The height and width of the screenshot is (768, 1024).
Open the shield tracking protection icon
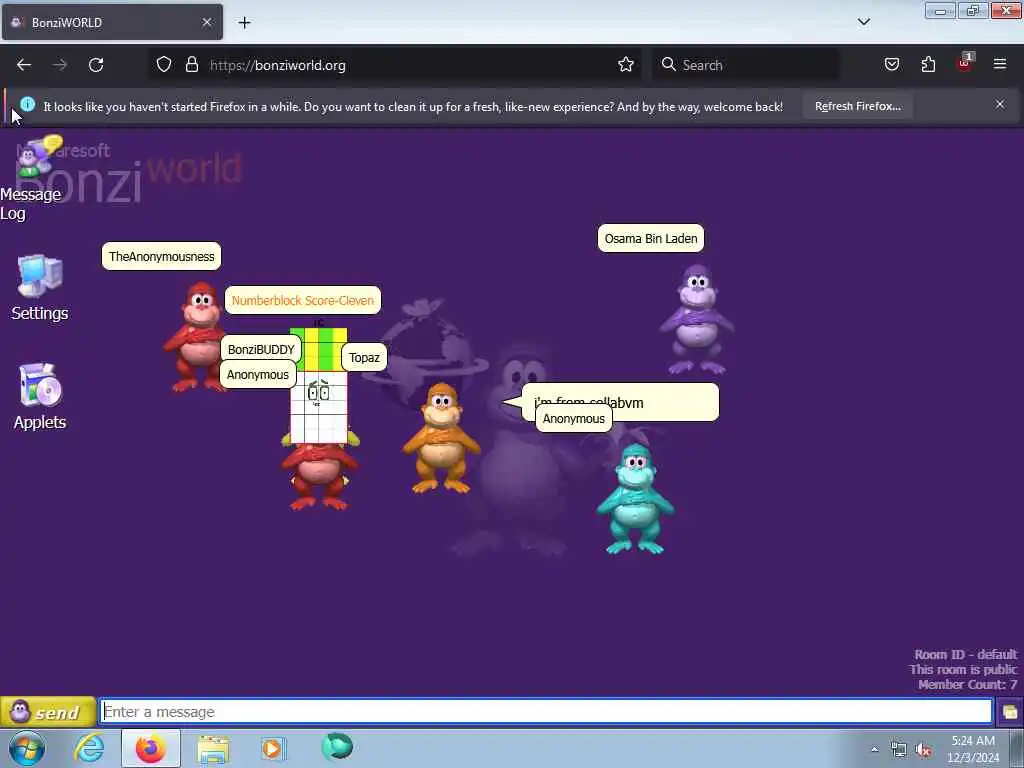[164, 65]
